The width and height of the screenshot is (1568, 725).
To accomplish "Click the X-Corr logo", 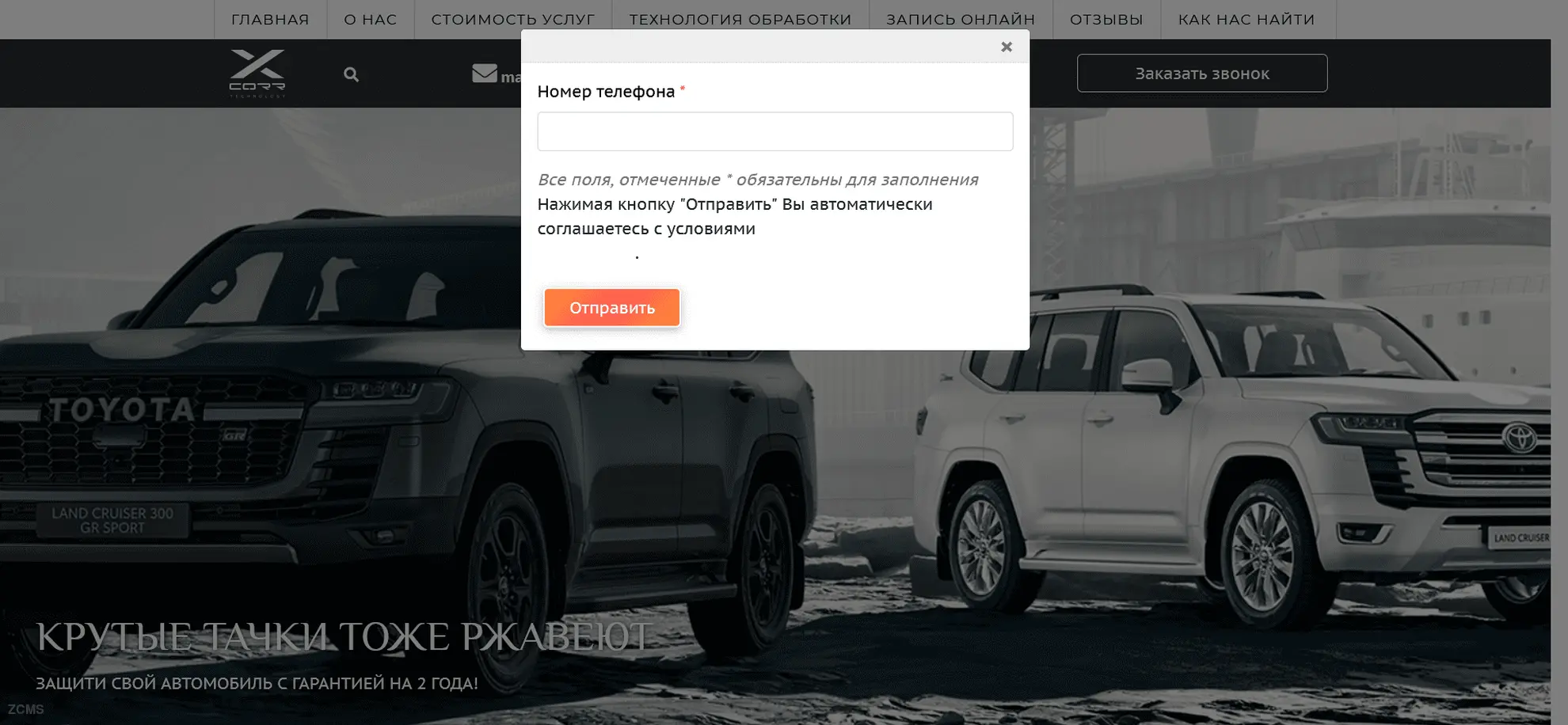I will point(257,73).
